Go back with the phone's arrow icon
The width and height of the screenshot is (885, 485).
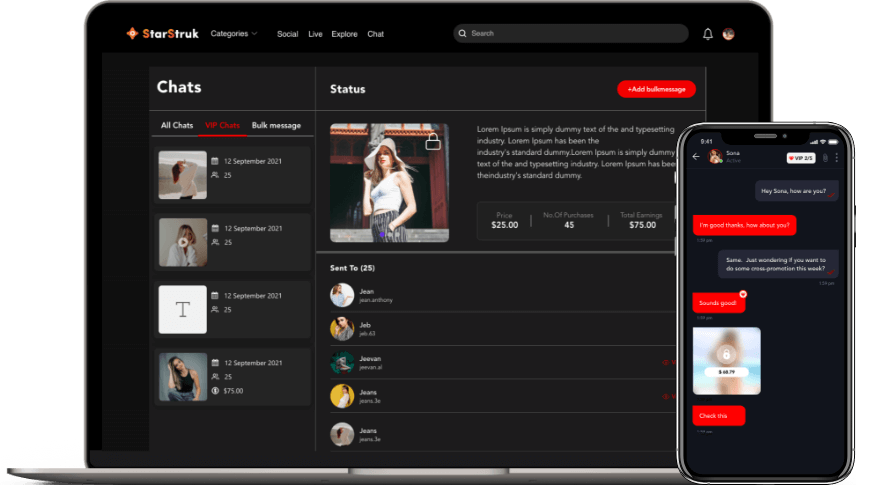pyautogui.click(x=696, y=156)
